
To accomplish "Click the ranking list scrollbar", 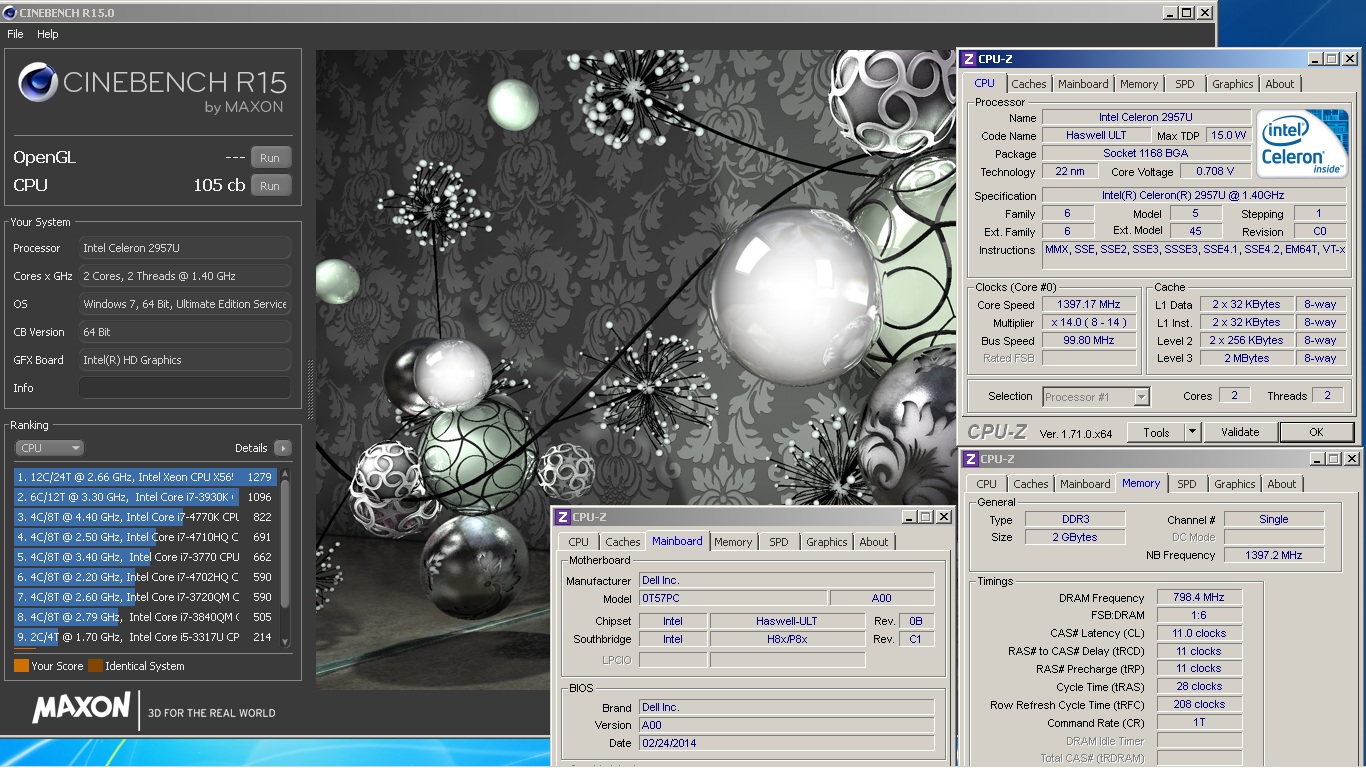I will click(x=285, y=543).
